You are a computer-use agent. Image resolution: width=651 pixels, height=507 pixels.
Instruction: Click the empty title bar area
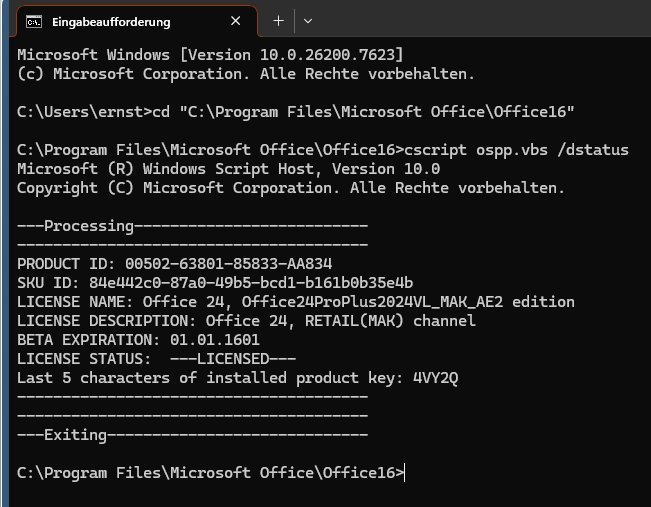(x=482, y=18)
